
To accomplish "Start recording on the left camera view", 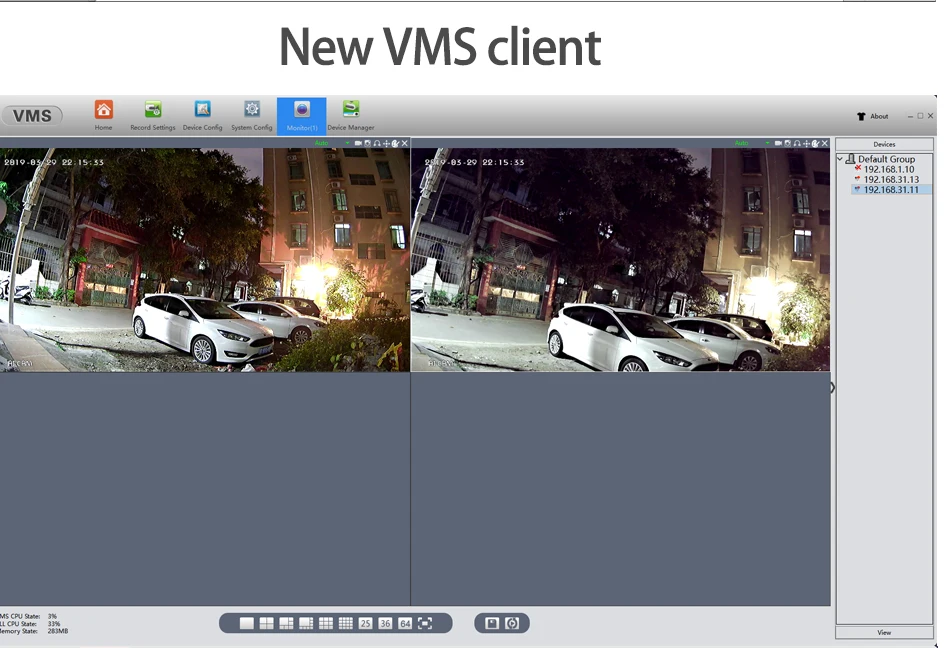I will (358, 144).
